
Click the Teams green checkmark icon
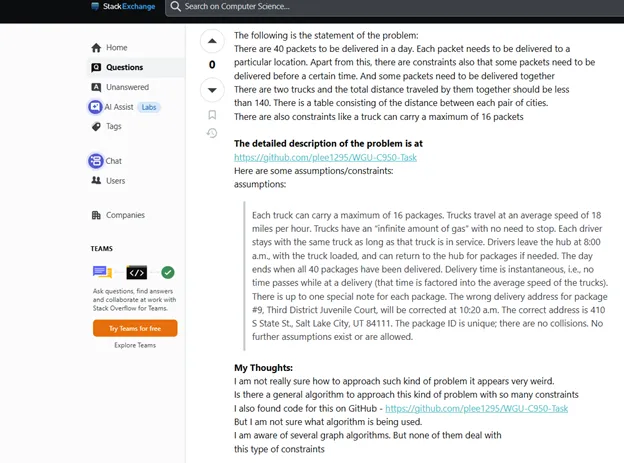pyautogui.click(x=168, y=273)
